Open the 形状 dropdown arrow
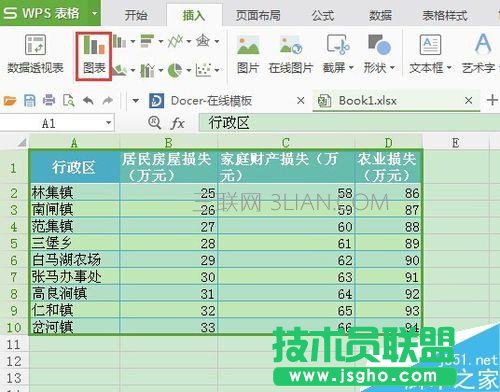The width and height of the screenshot is (500, 392). (392, 68)
